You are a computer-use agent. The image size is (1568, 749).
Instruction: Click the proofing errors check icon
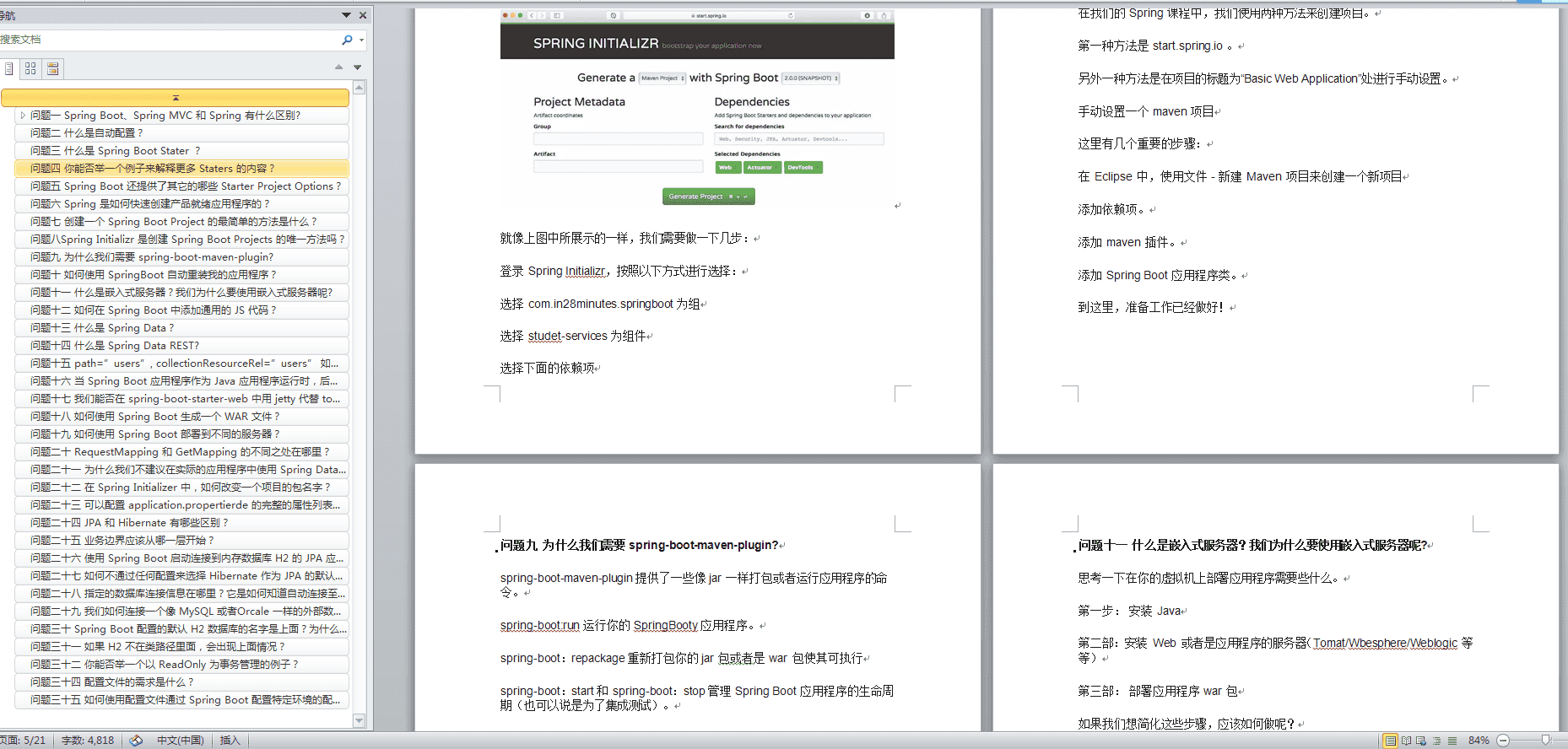136,741
